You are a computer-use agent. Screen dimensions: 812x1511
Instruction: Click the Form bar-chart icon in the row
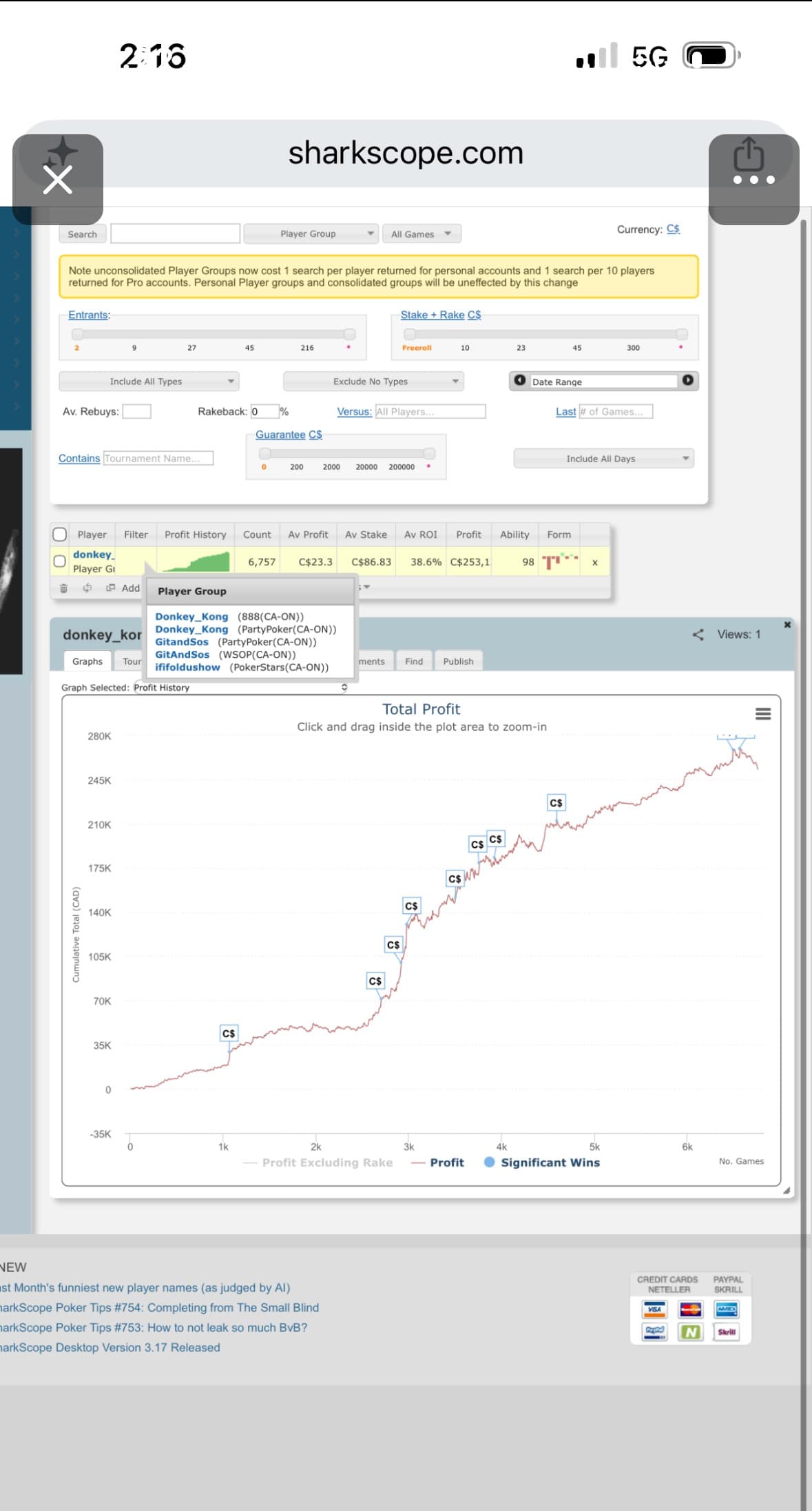click(559, 561)
